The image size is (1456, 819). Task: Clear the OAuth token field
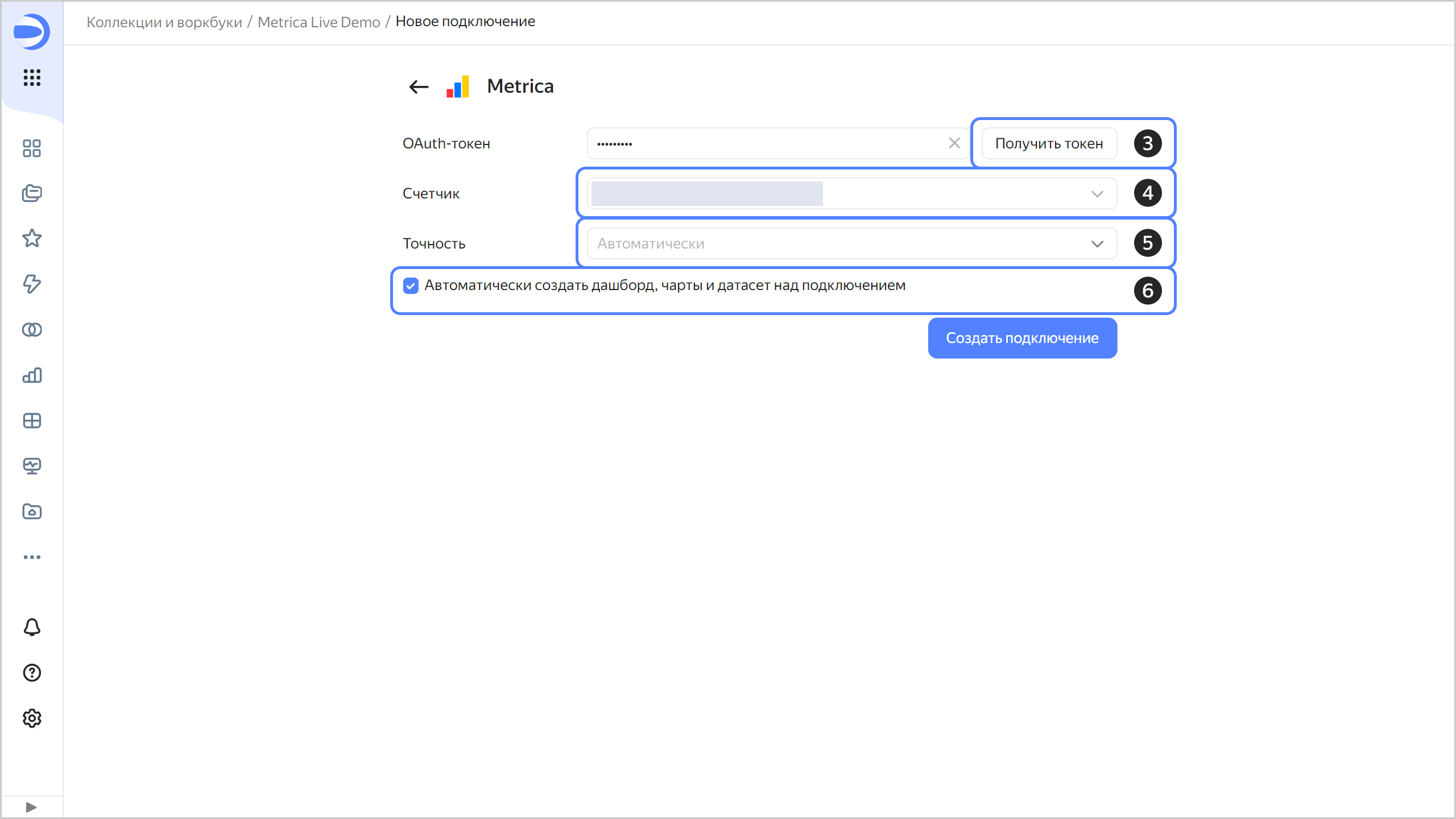coord(954,143)
